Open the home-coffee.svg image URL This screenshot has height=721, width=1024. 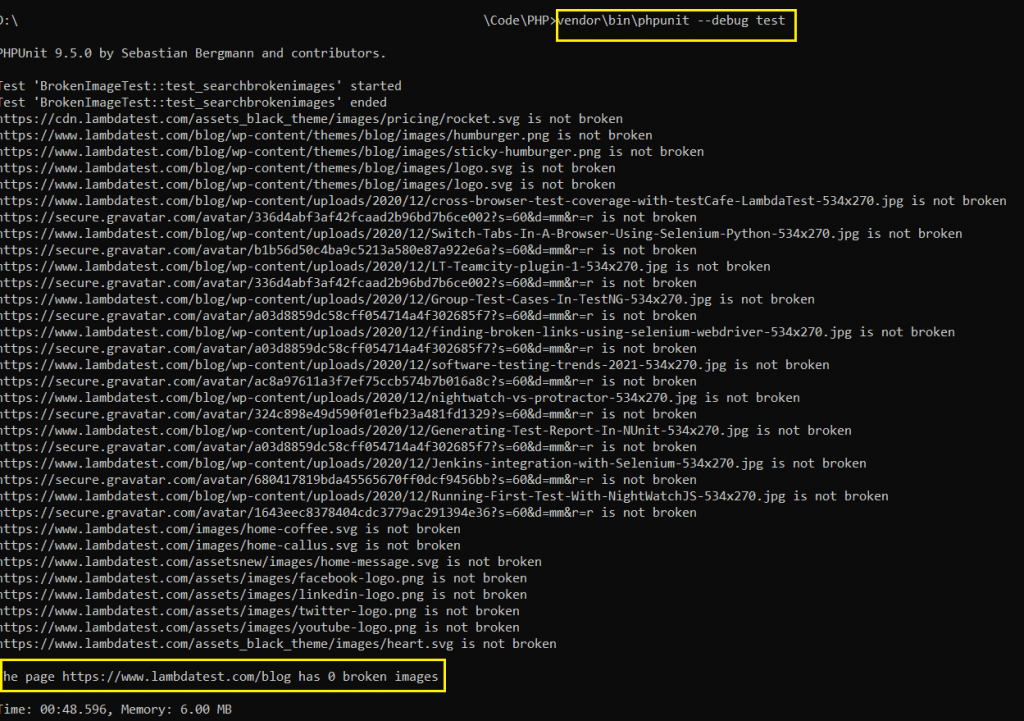(x=178, y=529)
